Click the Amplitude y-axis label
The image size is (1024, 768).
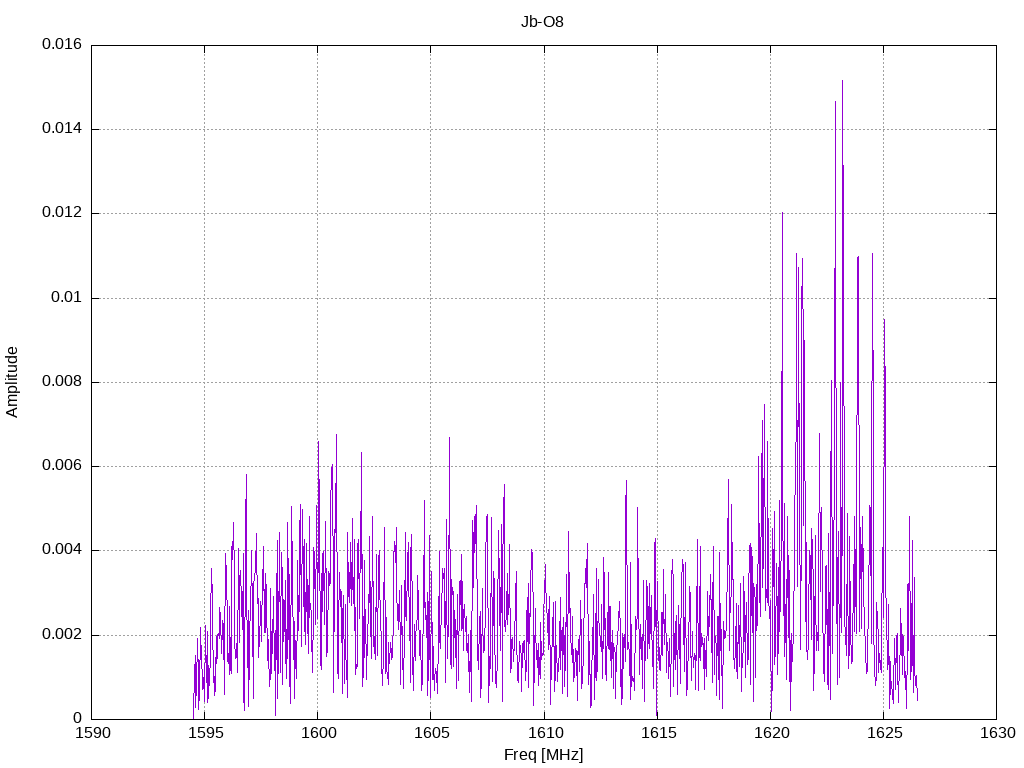[x=12, y=382]
